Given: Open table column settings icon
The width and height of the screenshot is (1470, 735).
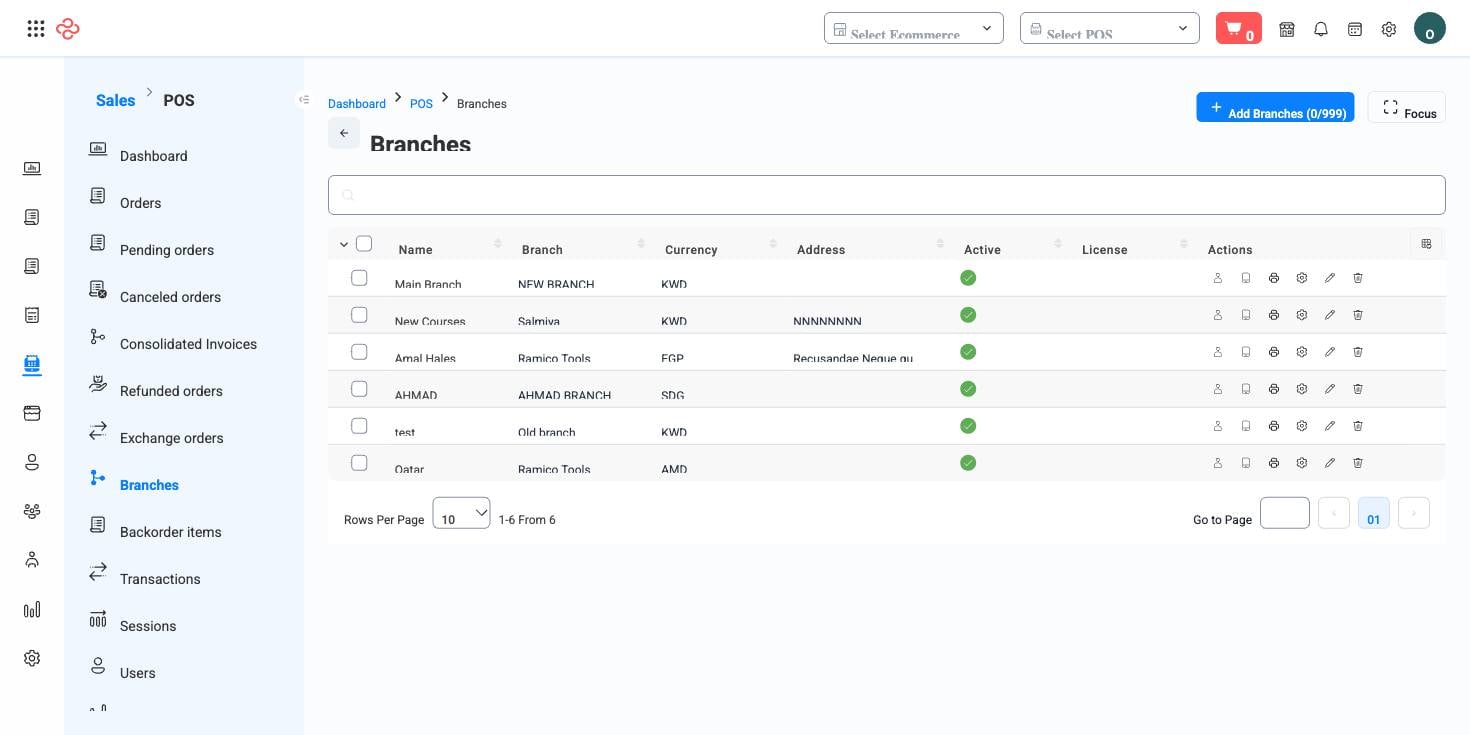Looking at the screenshot, I should [1426, 243].
